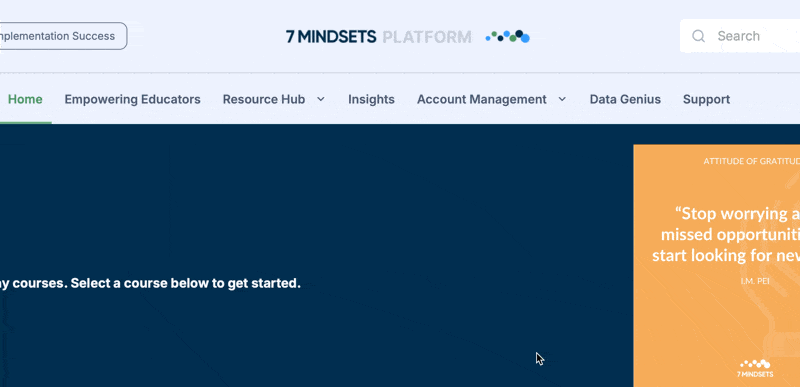Expand the Account Management chevron
Image resolution: width=800 pixels, height=387 pixels.
click(x=562, y=99)
